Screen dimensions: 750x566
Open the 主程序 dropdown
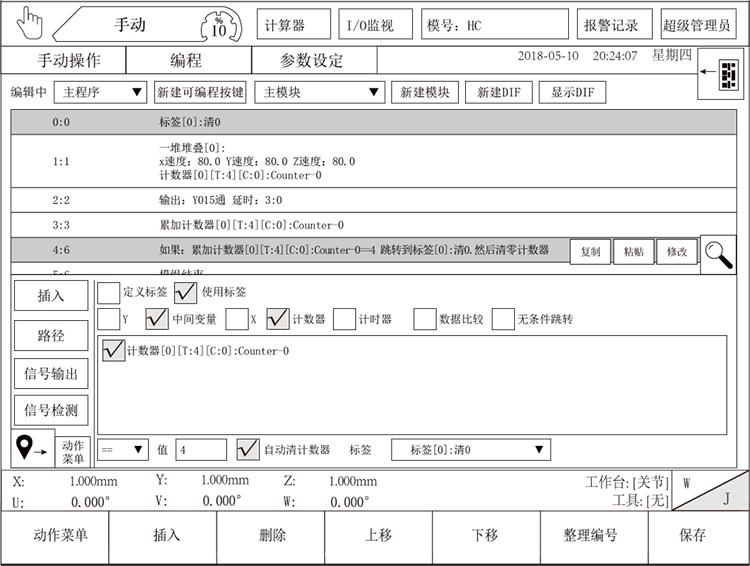(100, 92)
